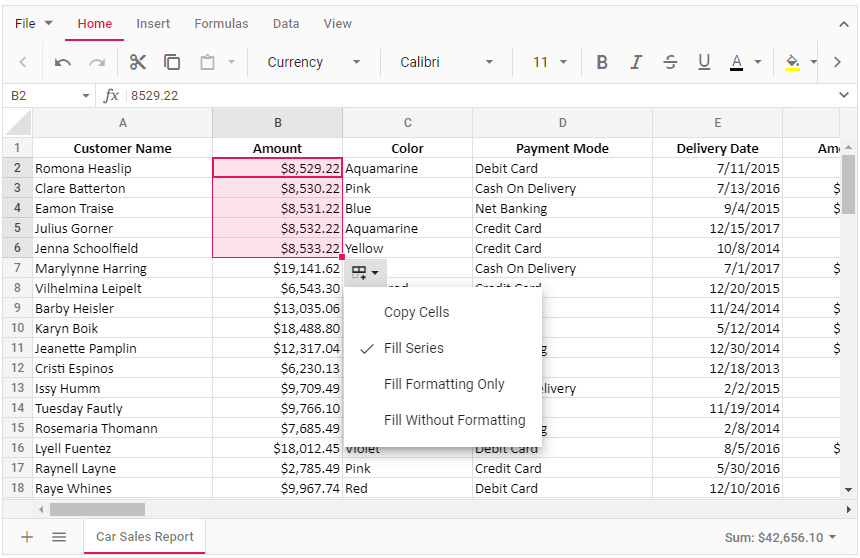The width and height of the screenshot is (860, 558).
Task: Expand the font size 11 dropdown
Action: (x=549, y=62)
